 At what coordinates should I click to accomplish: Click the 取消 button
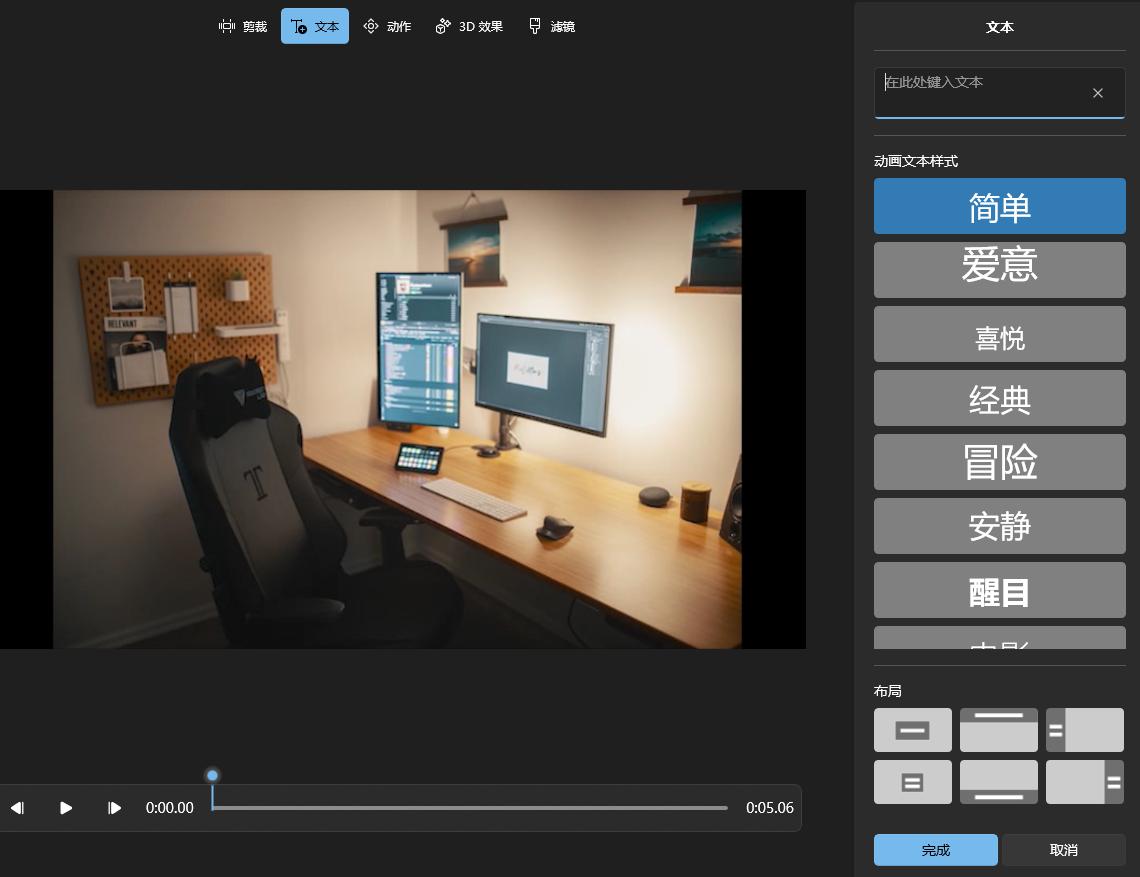[x=1063, y=850]
